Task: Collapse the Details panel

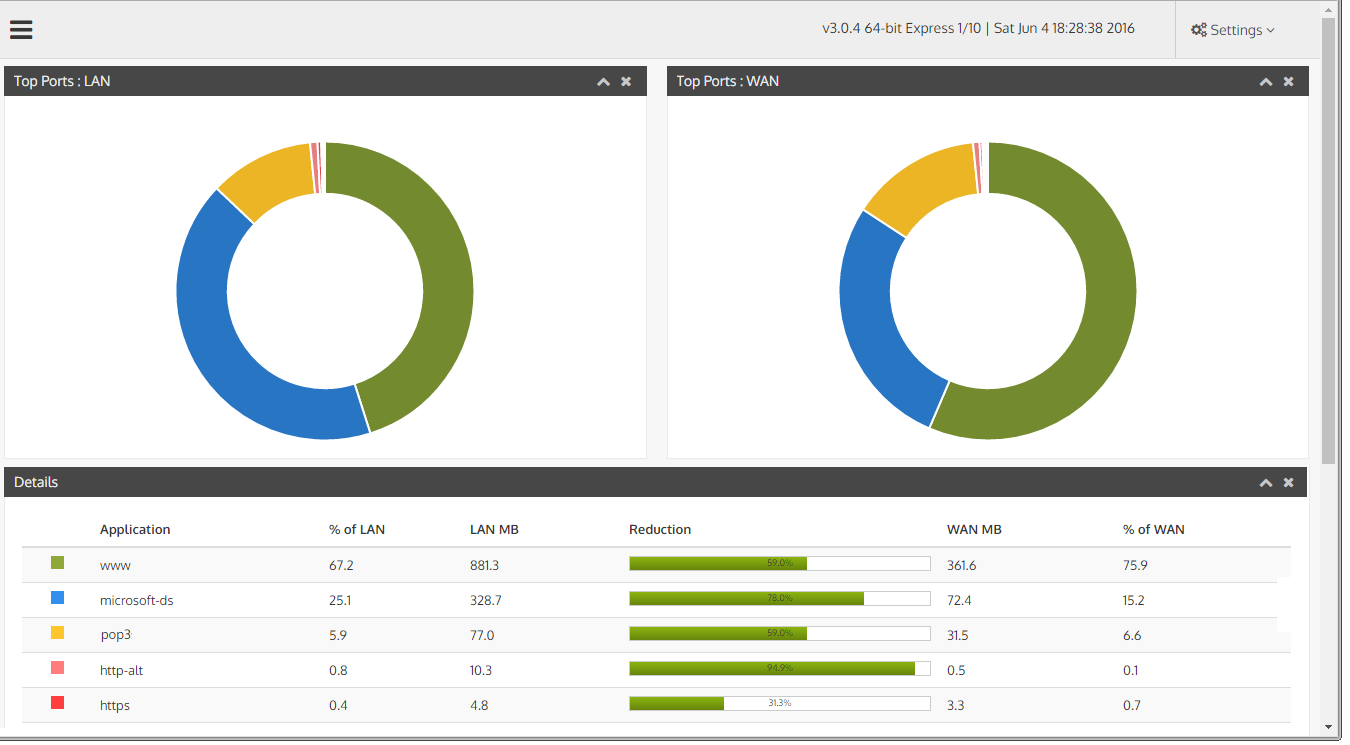Action: tap(1265, 482)
